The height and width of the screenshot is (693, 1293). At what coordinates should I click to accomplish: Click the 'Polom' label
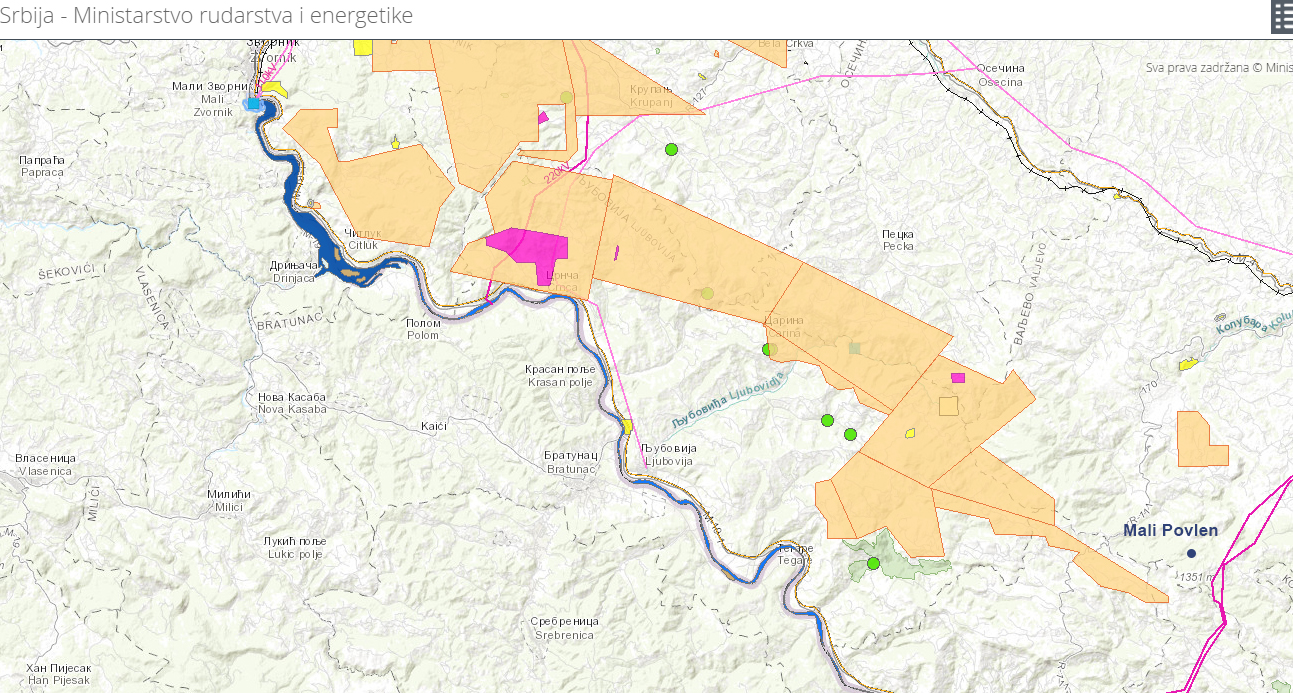(423, 329)
